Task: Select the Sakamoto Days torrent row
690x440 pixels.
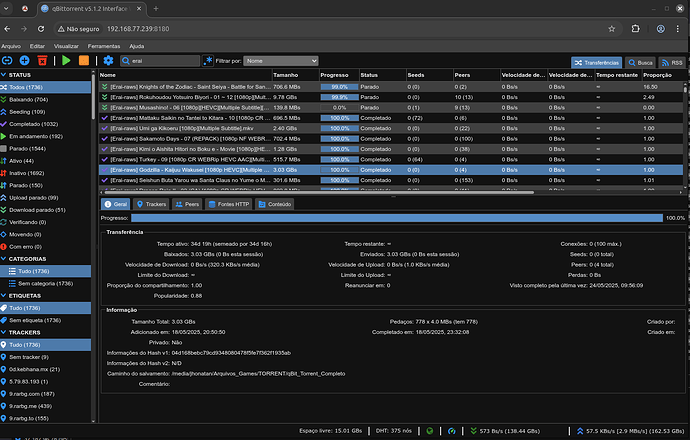Action: (x=391, y=139)
